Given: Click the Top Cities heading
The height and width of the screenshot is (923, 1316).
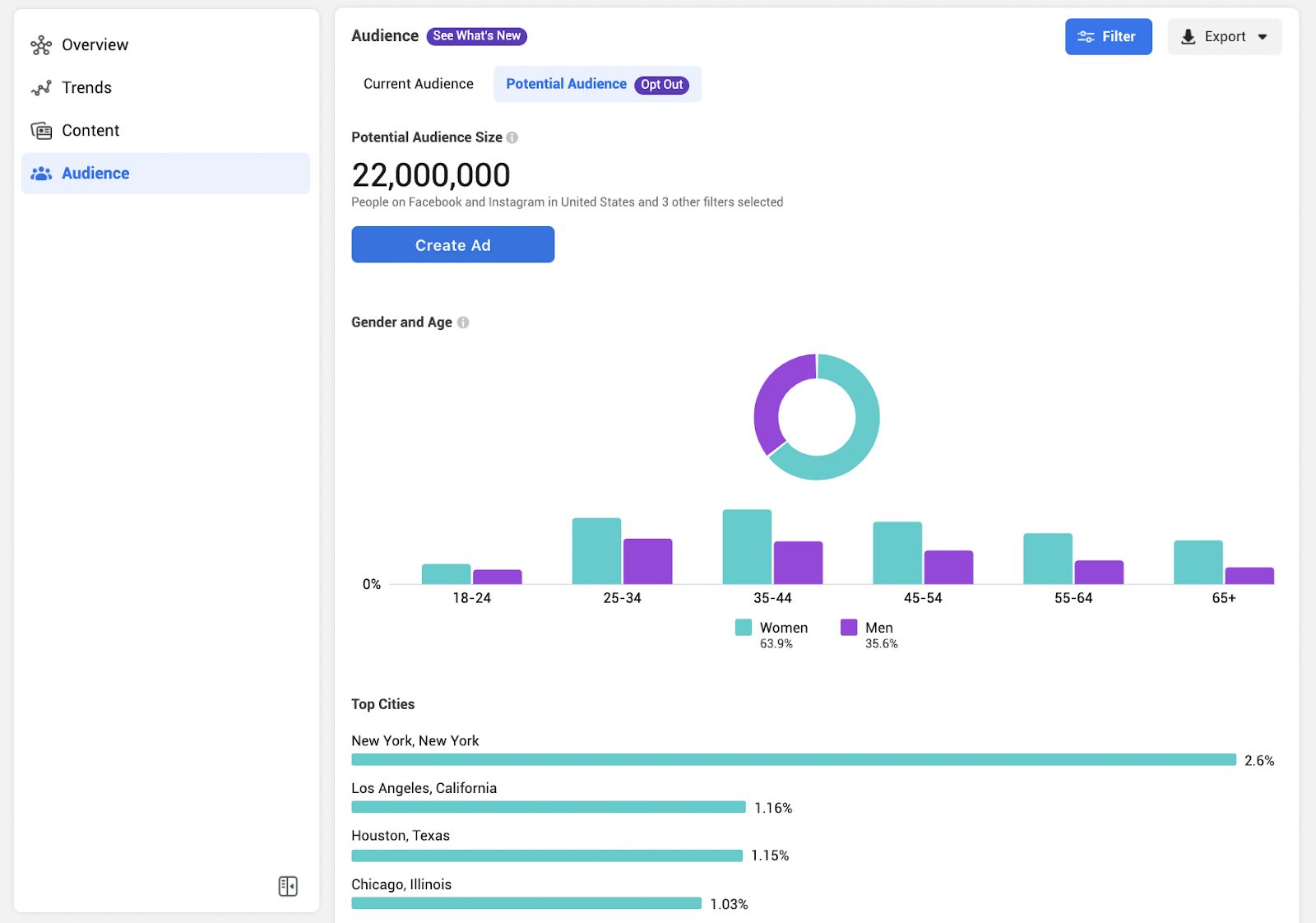Looking at the screenshot, I should [x=383, y=704].
